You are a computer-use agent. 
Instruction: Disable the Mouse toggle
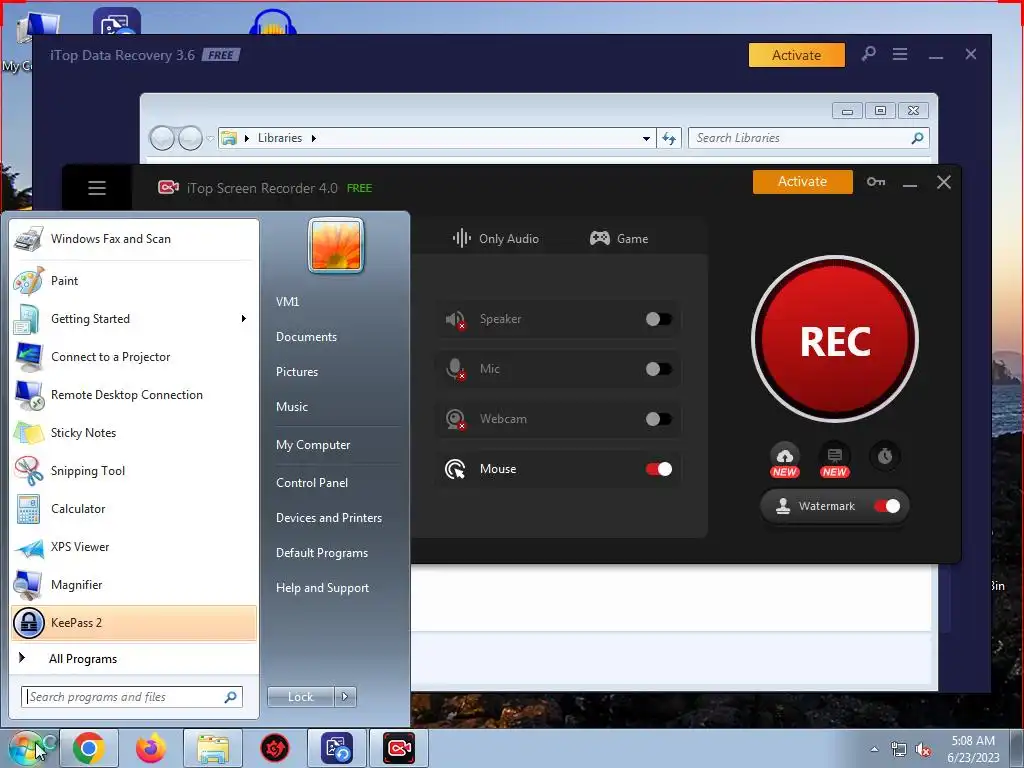click(658, 469)
